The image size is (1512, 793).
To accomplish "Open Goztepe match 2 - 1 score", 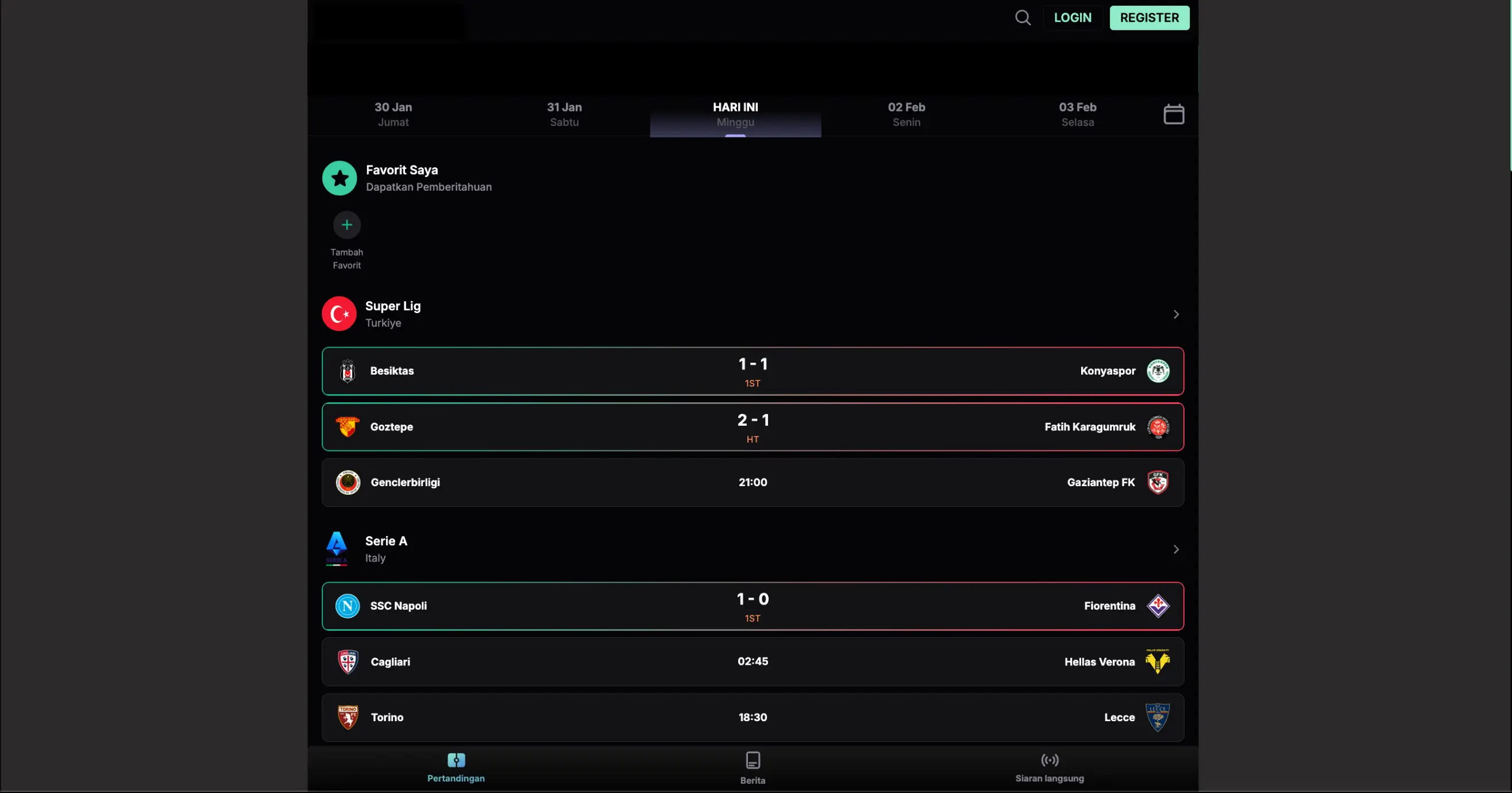I will pos(753,420).
